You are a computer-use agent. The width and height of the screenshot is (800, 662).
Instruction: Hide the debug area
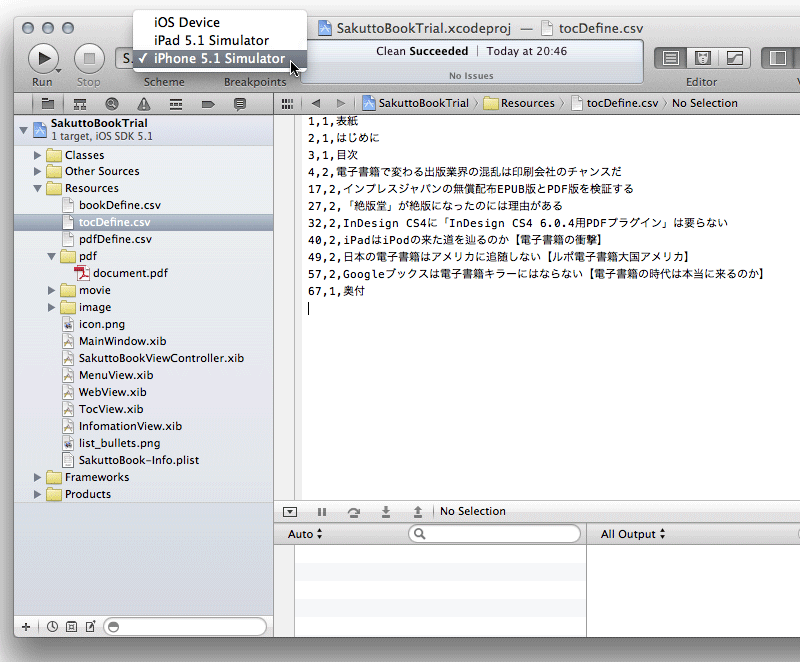[x=290, y=512]
